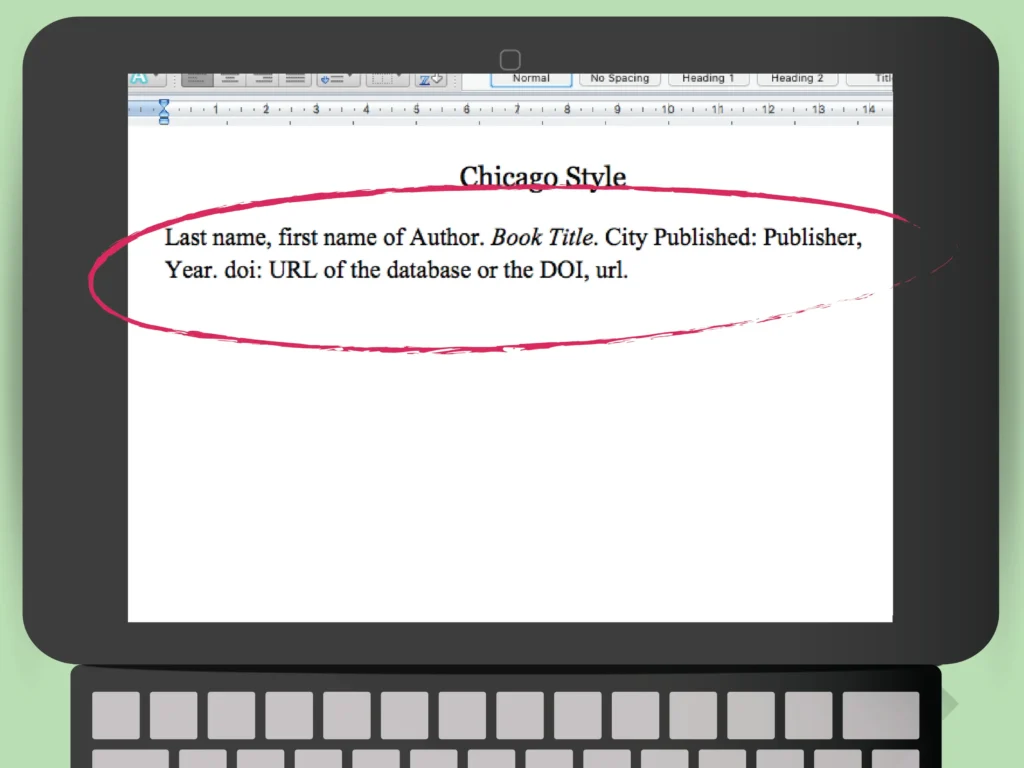Apply justify text alignment
Image resolution: width=1024 pixels, height=768 pixels.
(295, 78)
